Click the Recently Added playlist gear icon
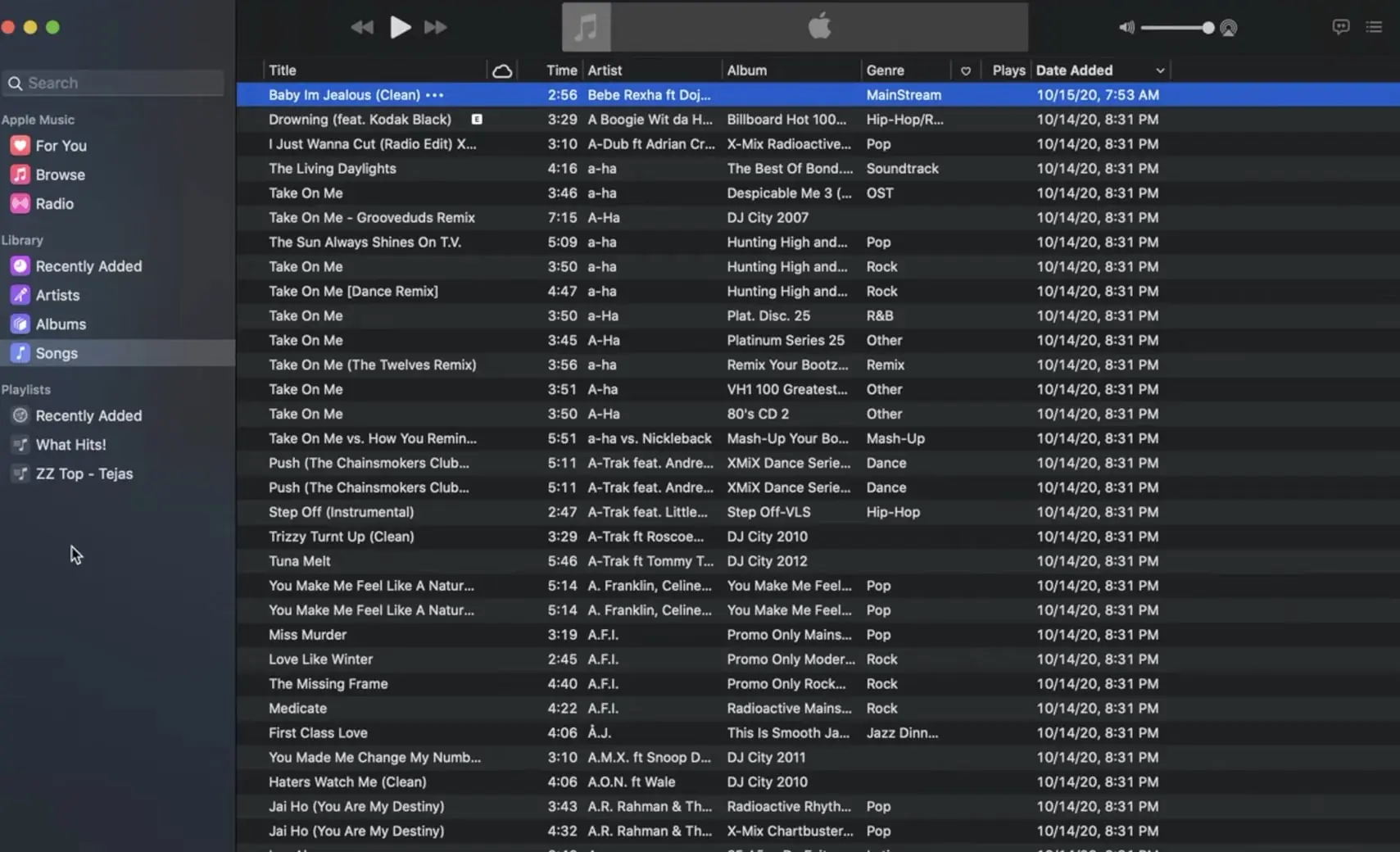Screen dimensions: 1400x852 click(20, 415)
